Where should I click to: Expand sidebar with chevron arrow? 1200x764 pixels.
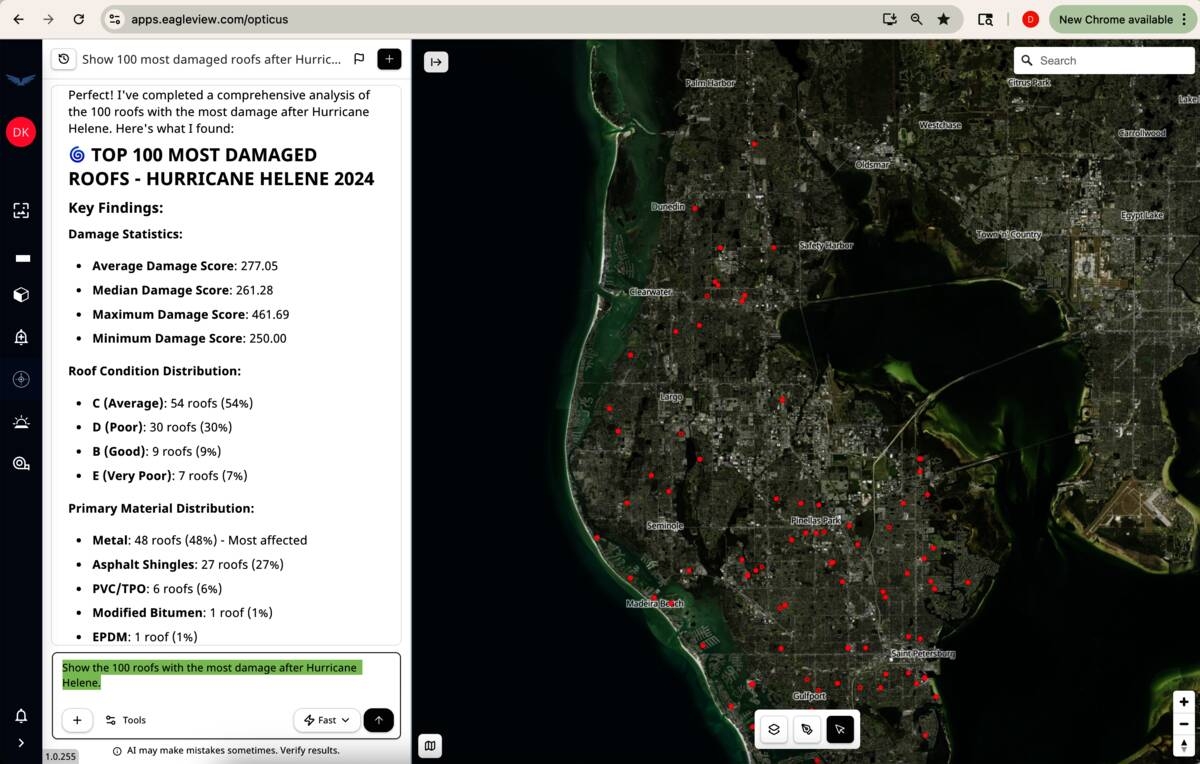(21, 743)
